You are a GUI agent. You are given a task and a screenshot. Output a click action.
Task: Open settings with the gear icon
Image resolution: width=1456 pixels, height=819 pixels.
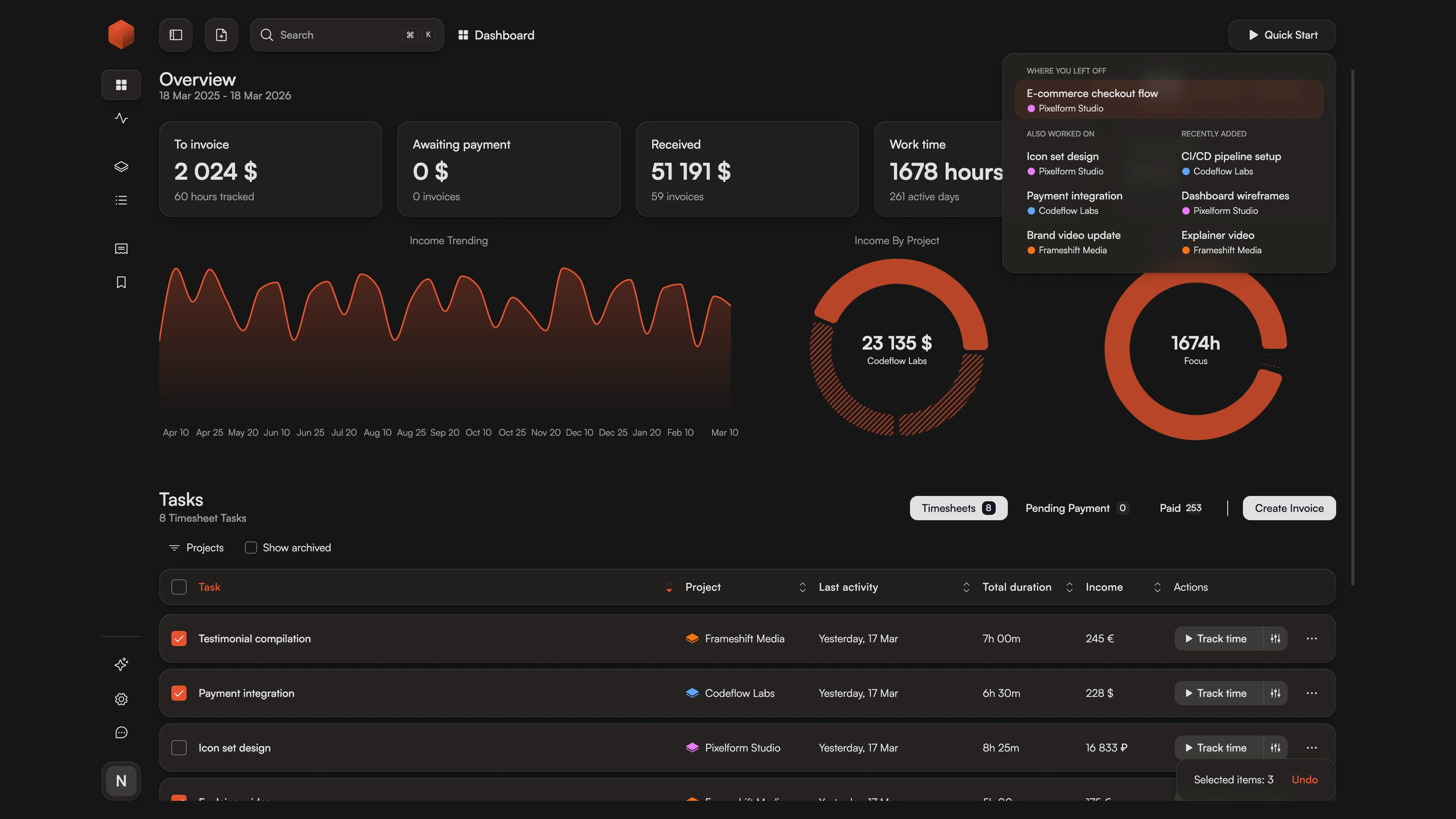click(121, 699)
